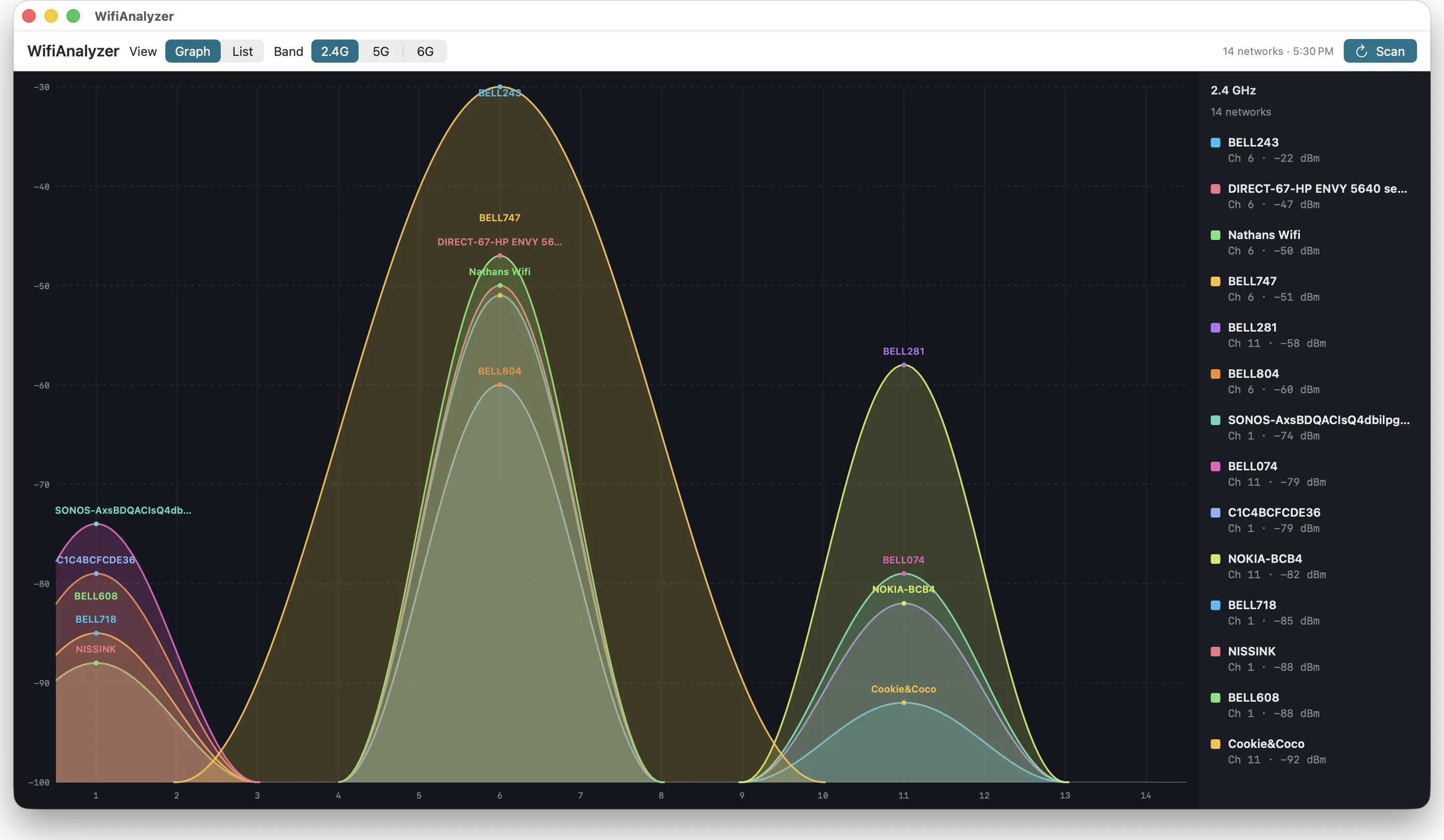Click channel 11 axis label
Viewport: 1444px width, 840px height.
tap(904, 795)
